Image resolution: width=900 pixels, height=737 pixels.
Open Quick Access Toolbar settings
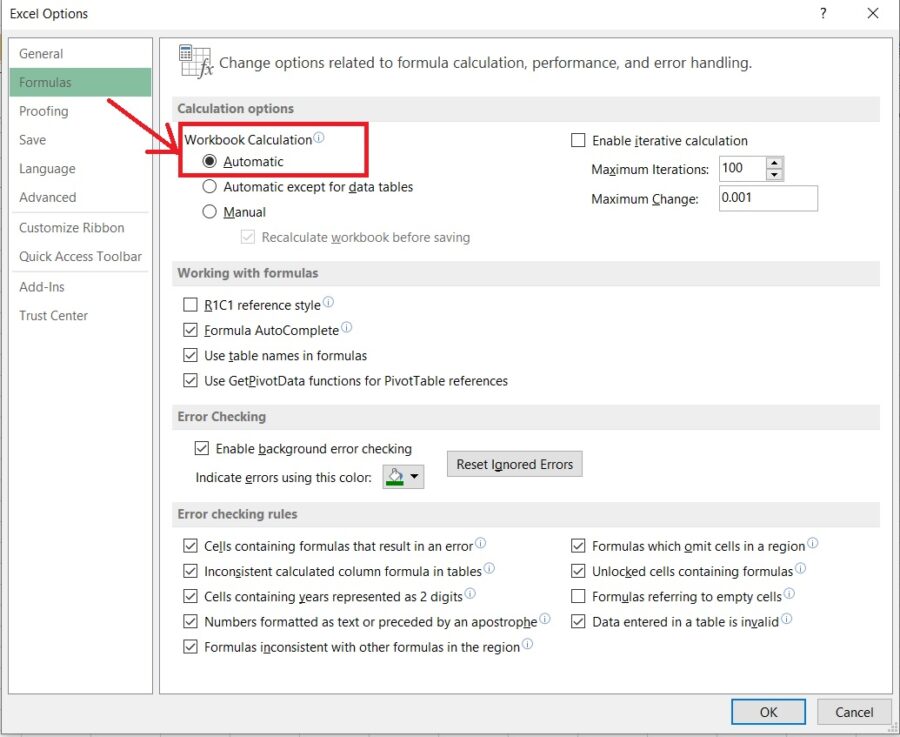(x=80, y=256)
